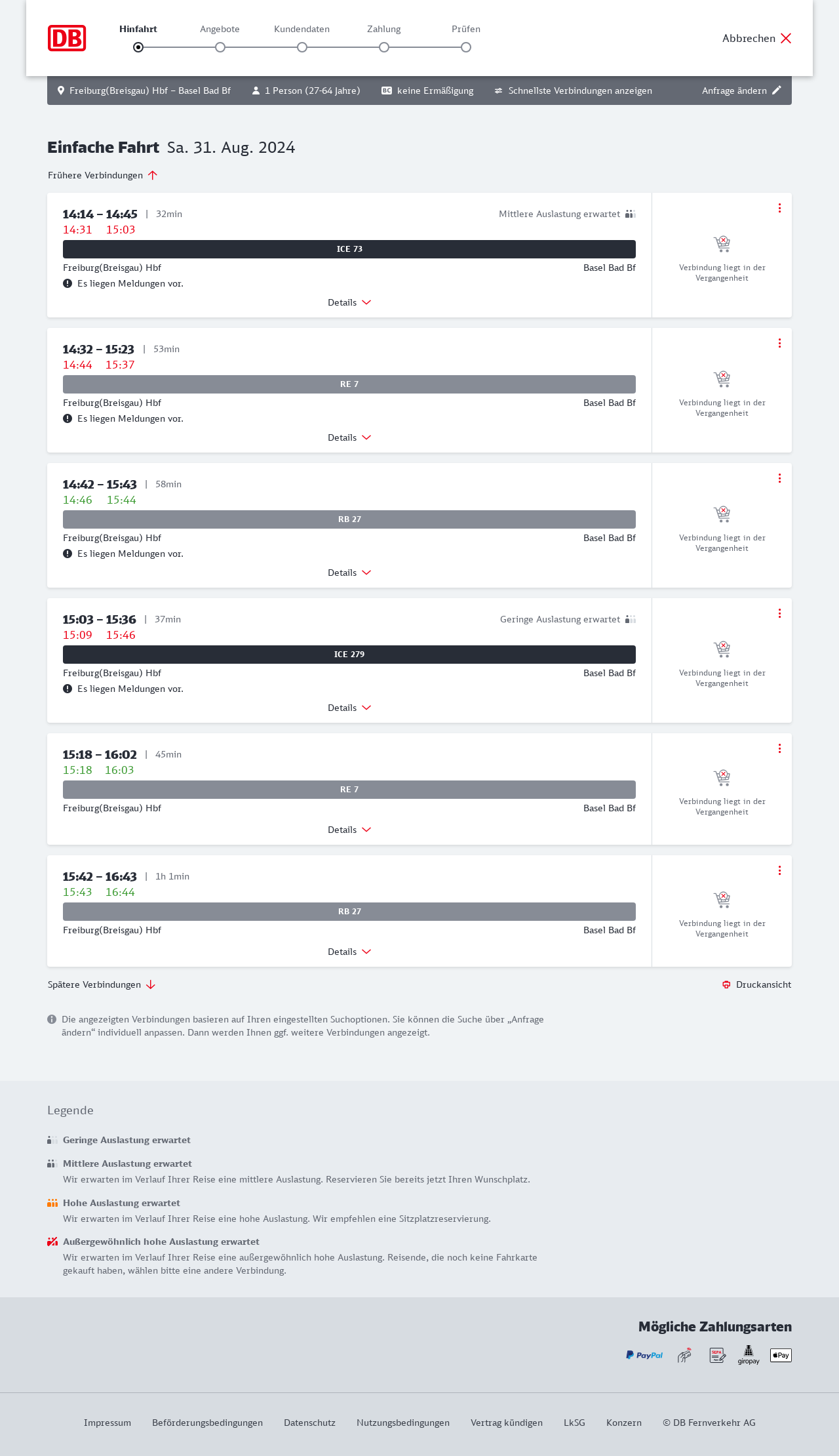Click the ICE 279 train bar
The height and width of the screenshot is (1456, 839).
coord(349,655)
